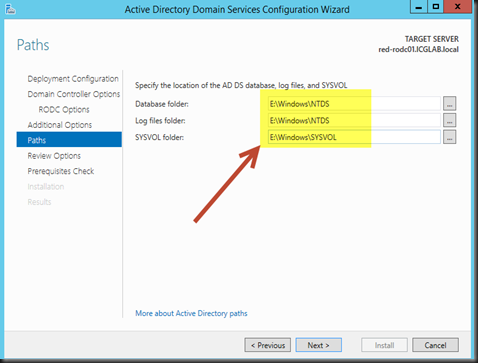Open Additional Options step
Image resolution: width=478 pixels, height=363 pixels.
[60, 125]
